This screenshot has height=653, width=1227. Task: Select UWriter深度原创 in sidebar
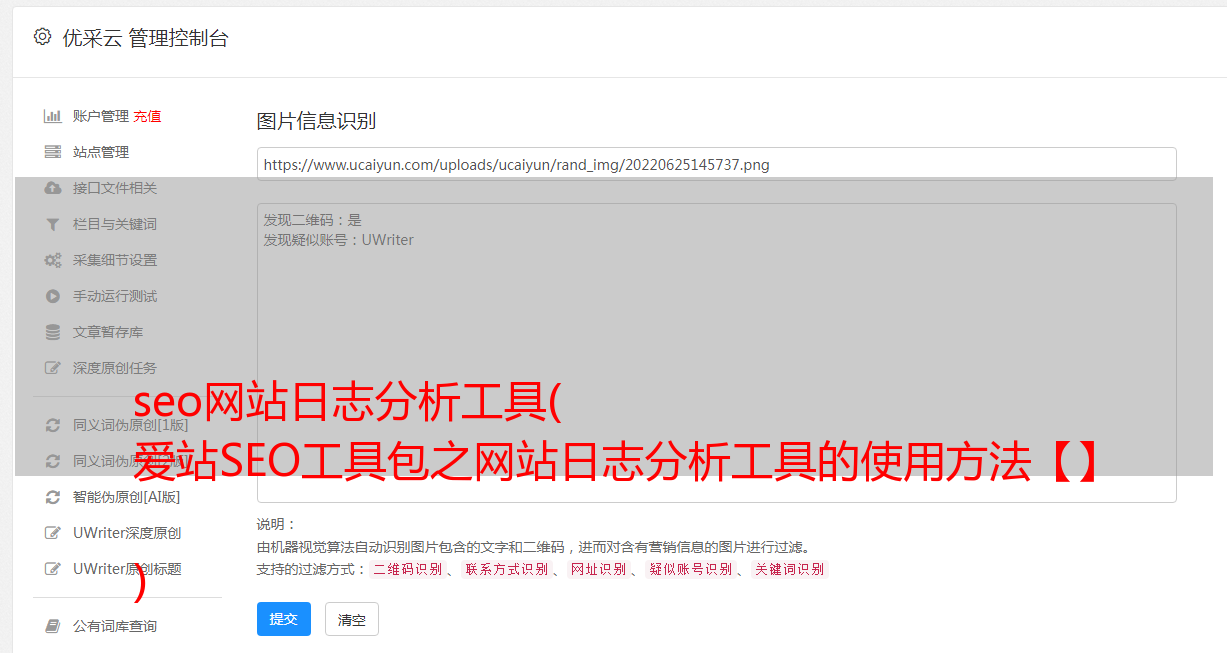[x=127, y=533]
